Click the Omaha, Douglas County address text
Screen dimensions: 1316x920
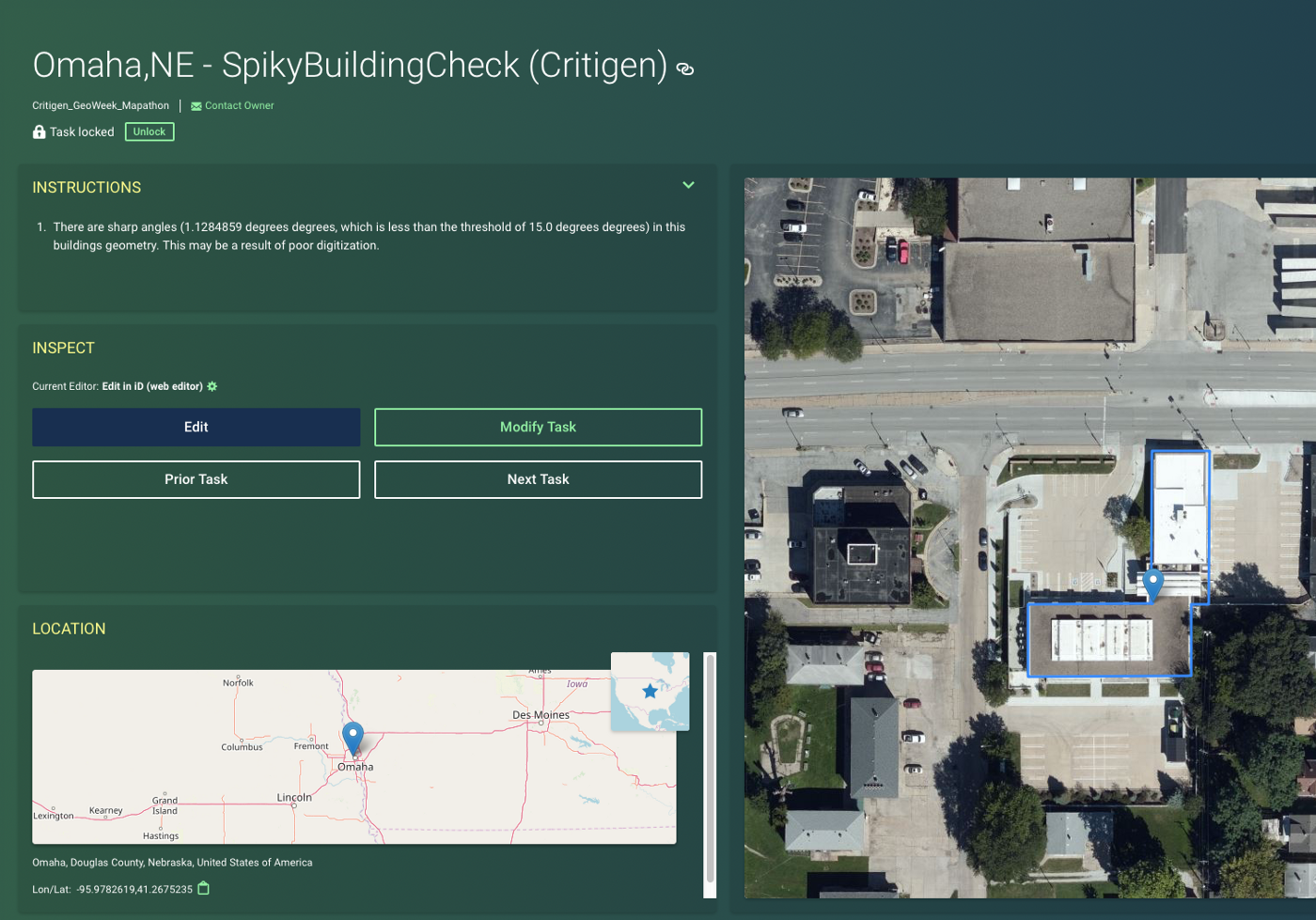[x=172, y=863]
